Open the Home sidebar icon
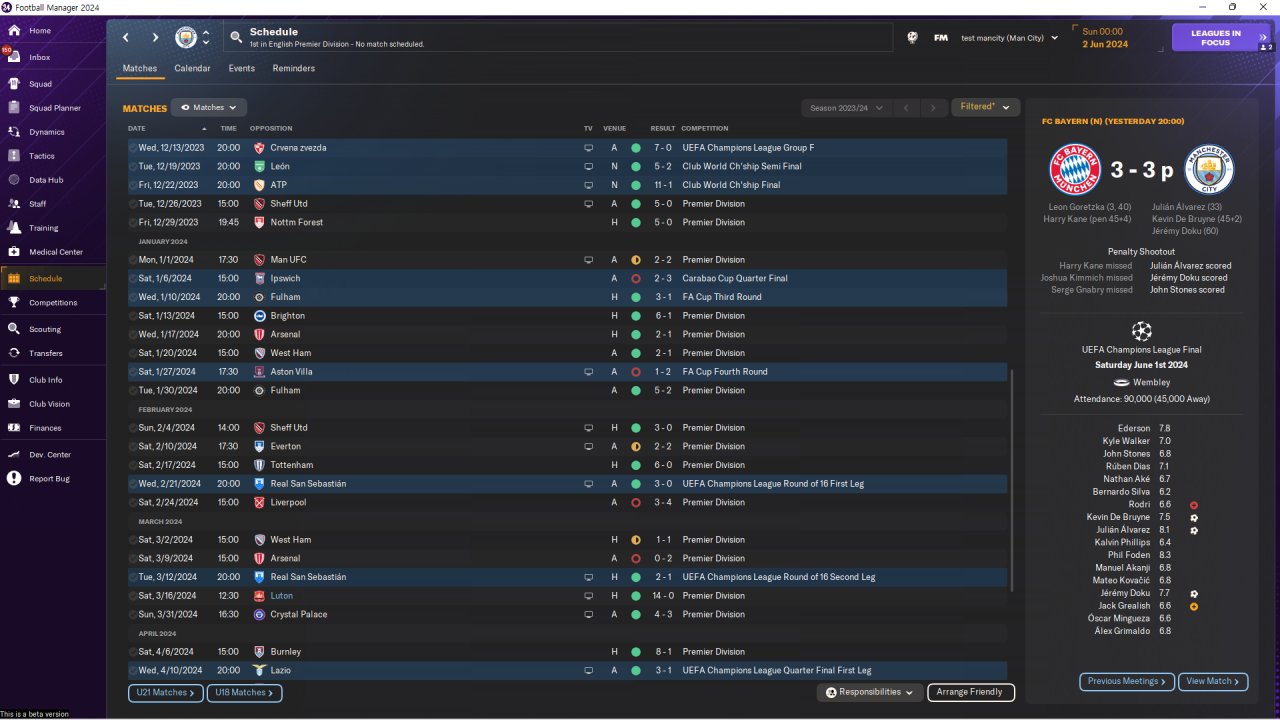 coord(14,31)
